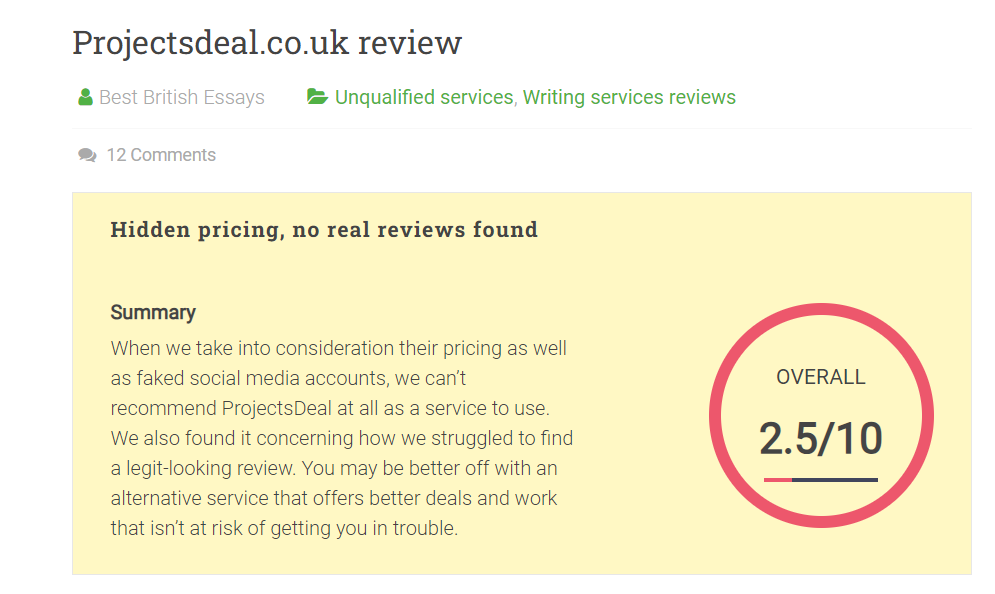Open the Unqualified services category link
This screenshot has width=995, height=594.
click(424, 97)
